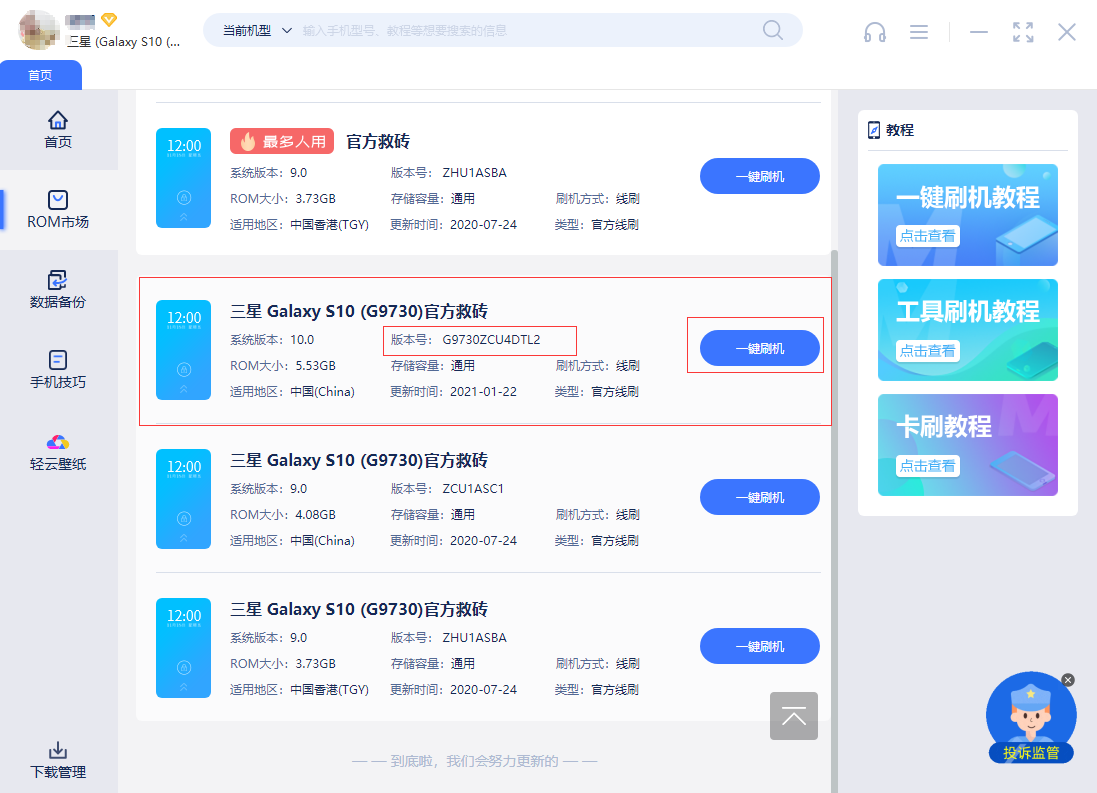Select the 首页 tab
Viewport: 1097px width, 793px height.
41,76
